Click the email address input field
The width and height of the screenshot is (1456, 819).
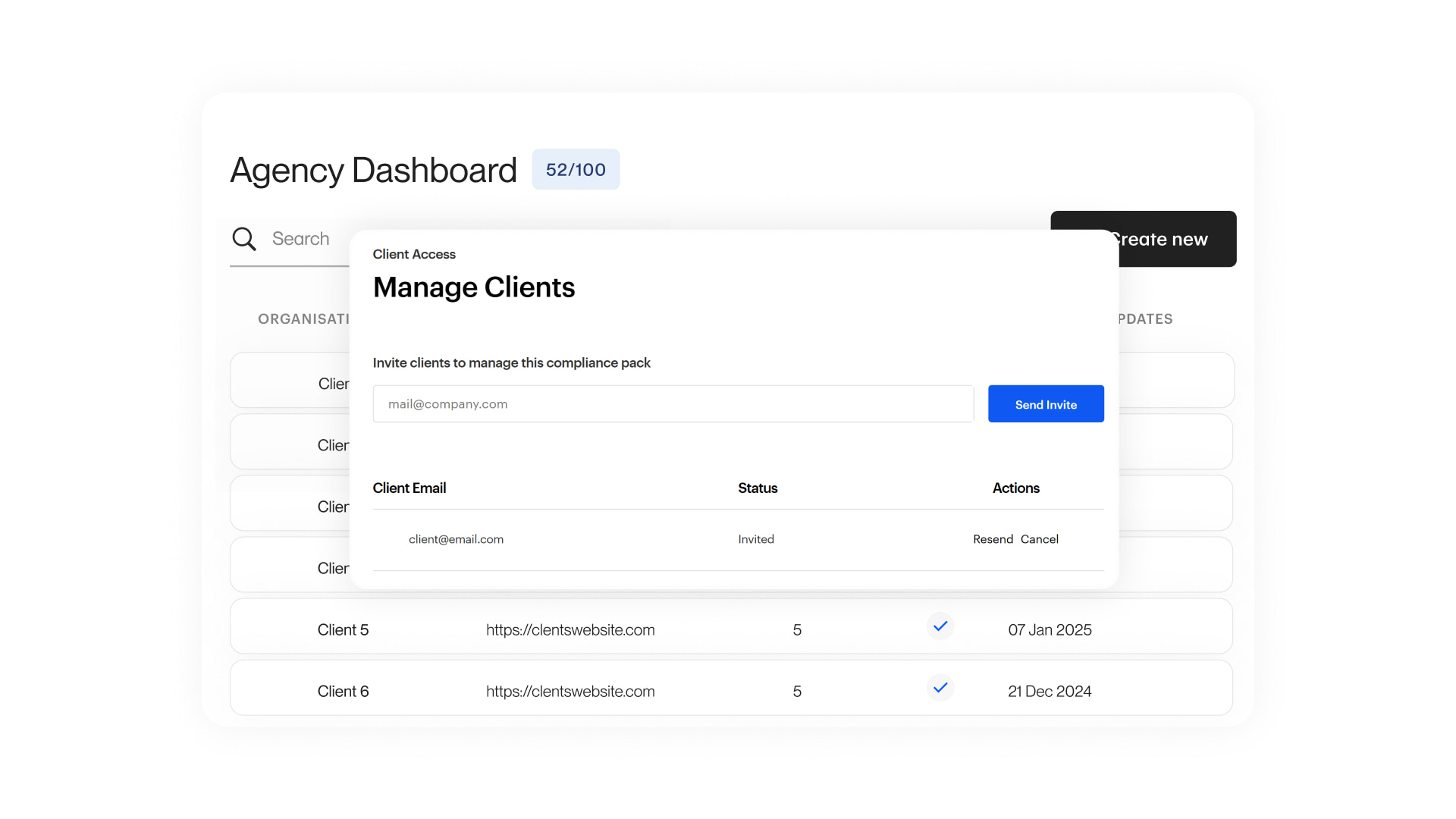pyautogui.click(x=673, y=403)
